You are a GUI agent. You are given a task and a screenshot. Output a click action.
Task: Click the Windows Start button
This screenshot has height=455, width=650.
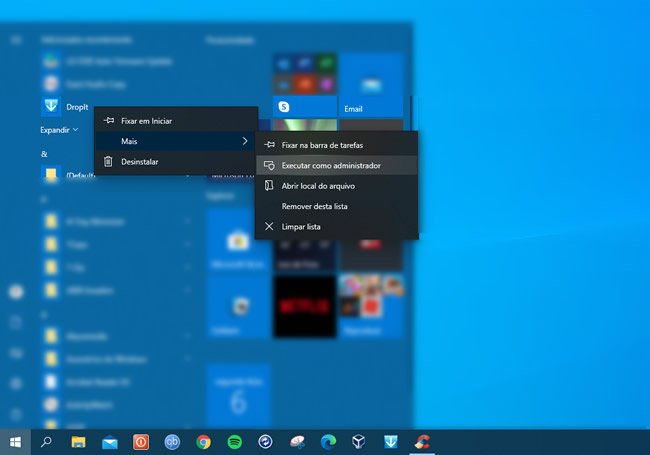click(x=16, y=441)
